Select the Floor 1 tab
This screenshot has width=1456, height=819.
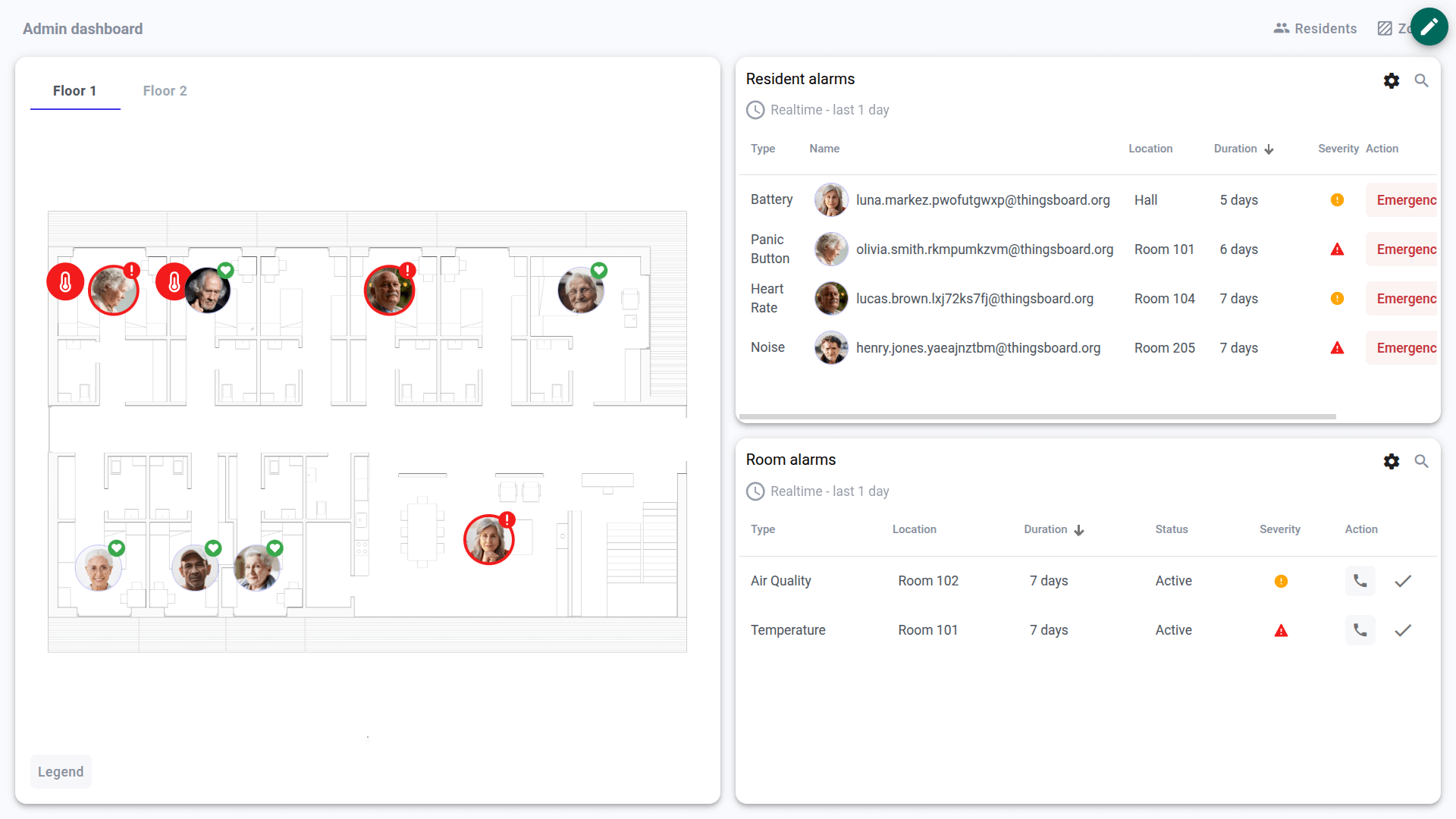pyautogui.click(x=74, y=91)
